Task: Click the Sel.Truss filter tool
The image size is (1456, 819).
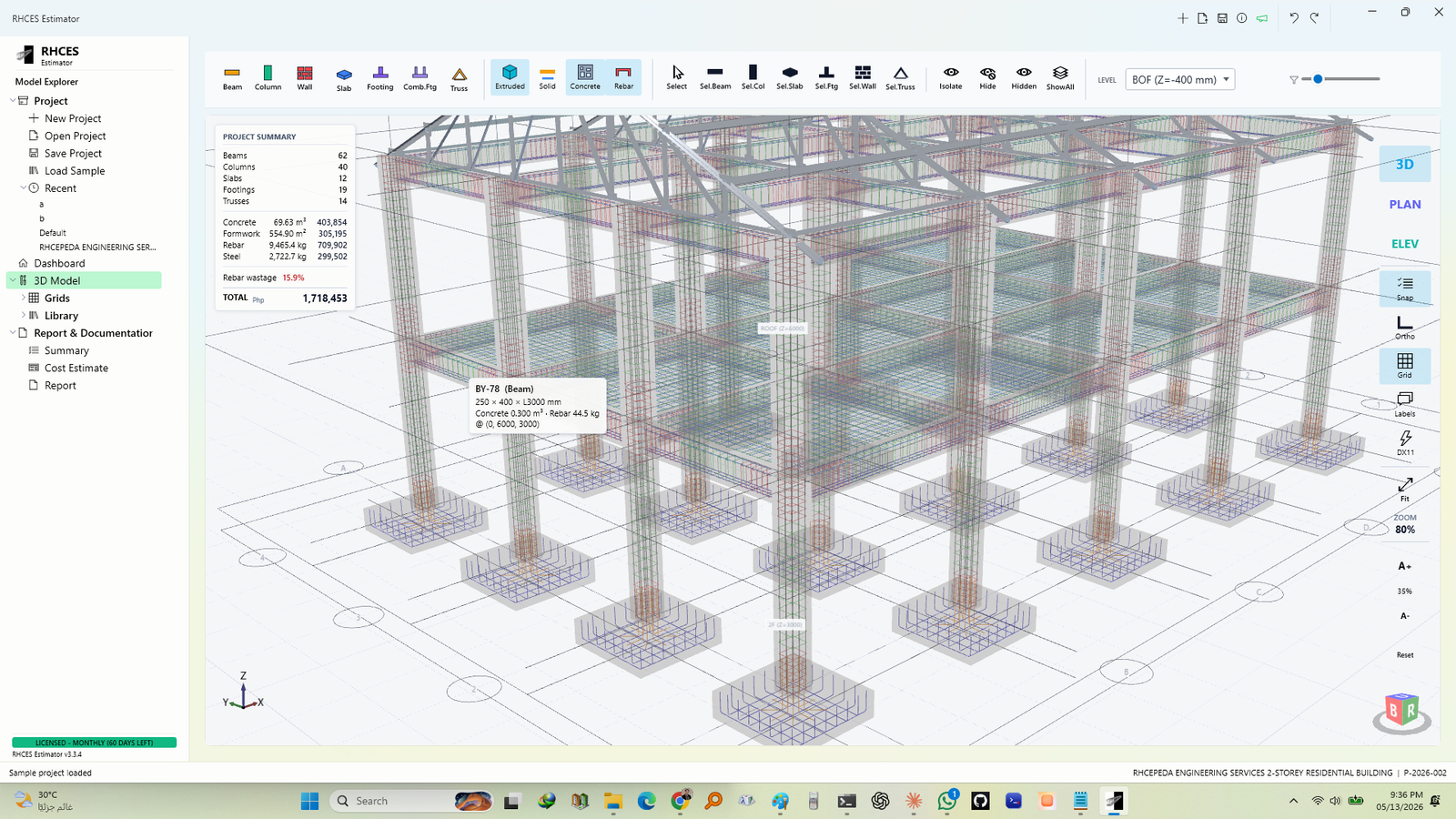Action: [900, 78]
